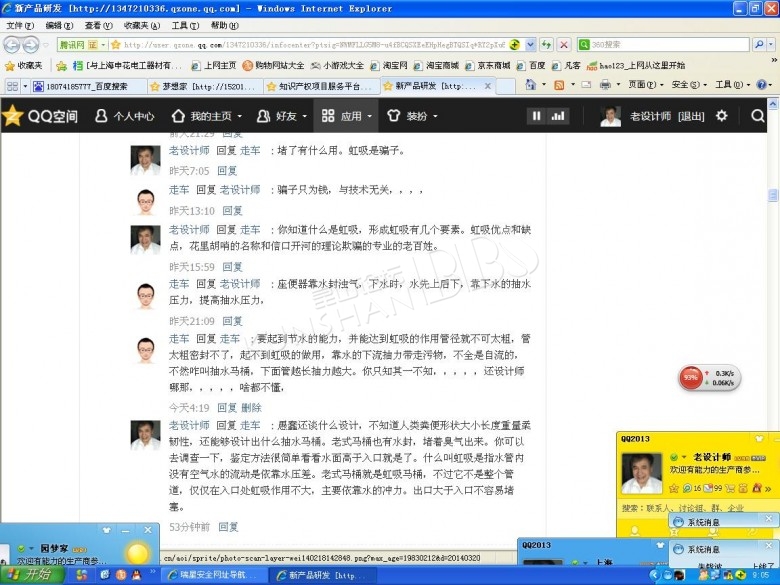
Task: Click the refresh page icon
Action: tap(547, 45)
